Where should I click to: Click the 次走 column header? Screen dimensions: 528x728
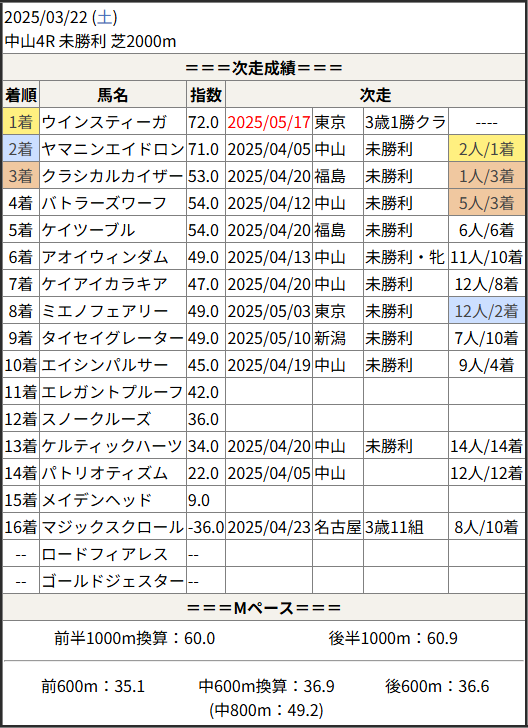coord(375,95)
